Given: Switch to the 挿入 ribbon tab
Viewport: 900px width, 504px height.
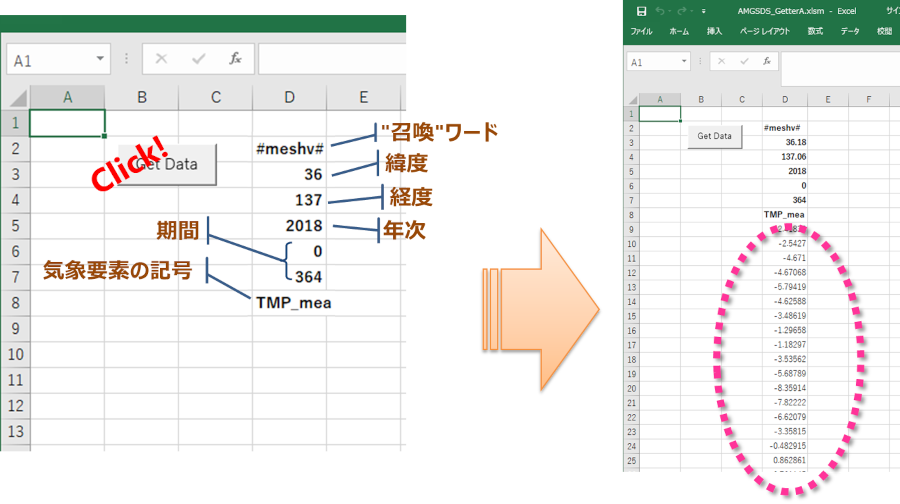Looking at the screenshot, I should (x=714, y=31).
